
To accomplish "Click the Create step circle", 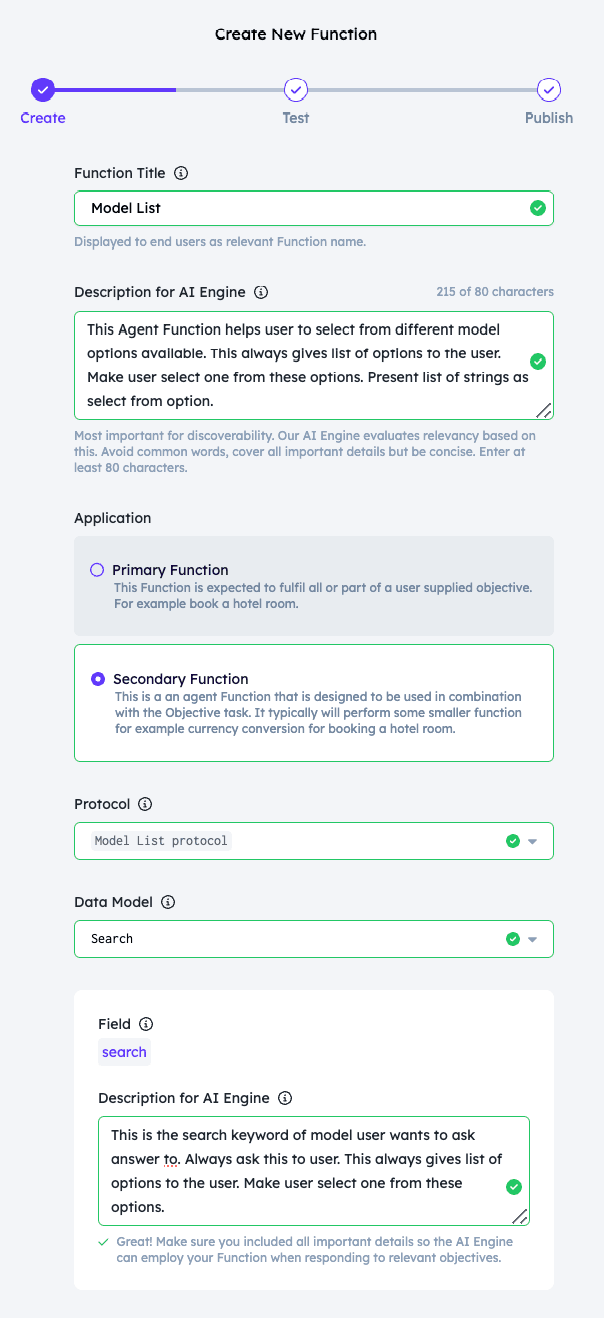I will [42, 90].
